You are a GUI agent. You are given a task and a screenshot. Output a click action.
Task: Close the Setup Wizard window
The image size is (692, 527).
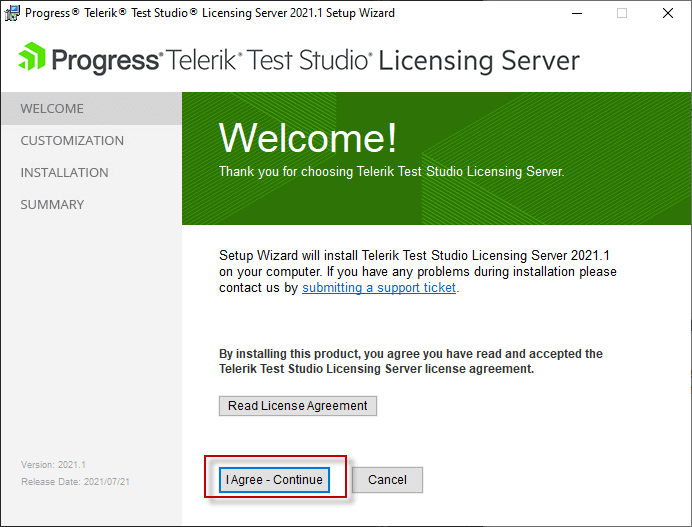668,13
